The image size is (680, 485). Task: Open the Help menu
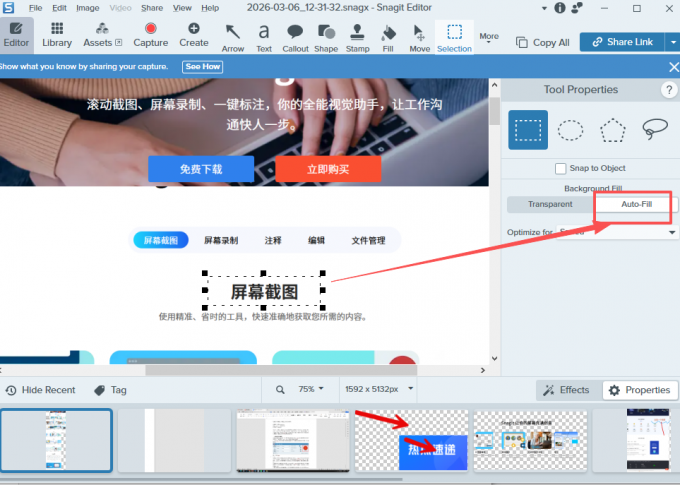point(210,8)
